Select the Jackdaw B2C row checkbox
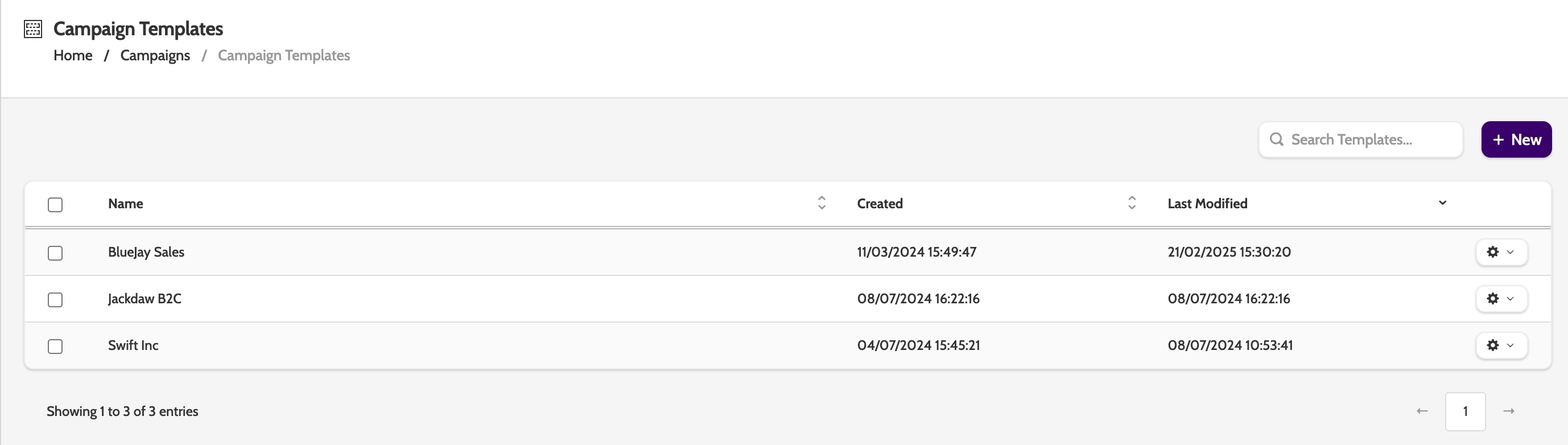The image size is (1568, 445). pos(55,300)
